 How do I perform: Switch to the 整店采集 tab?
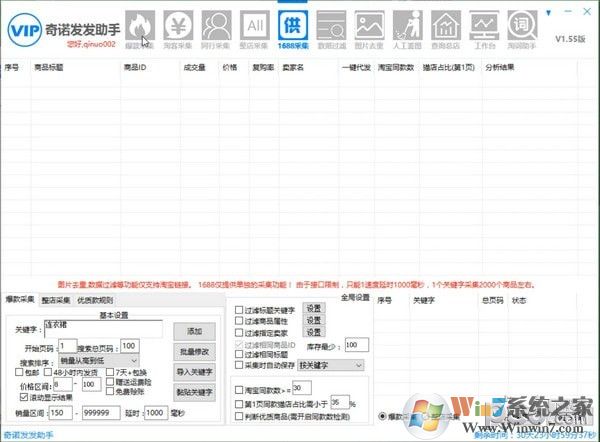(56, 300)
